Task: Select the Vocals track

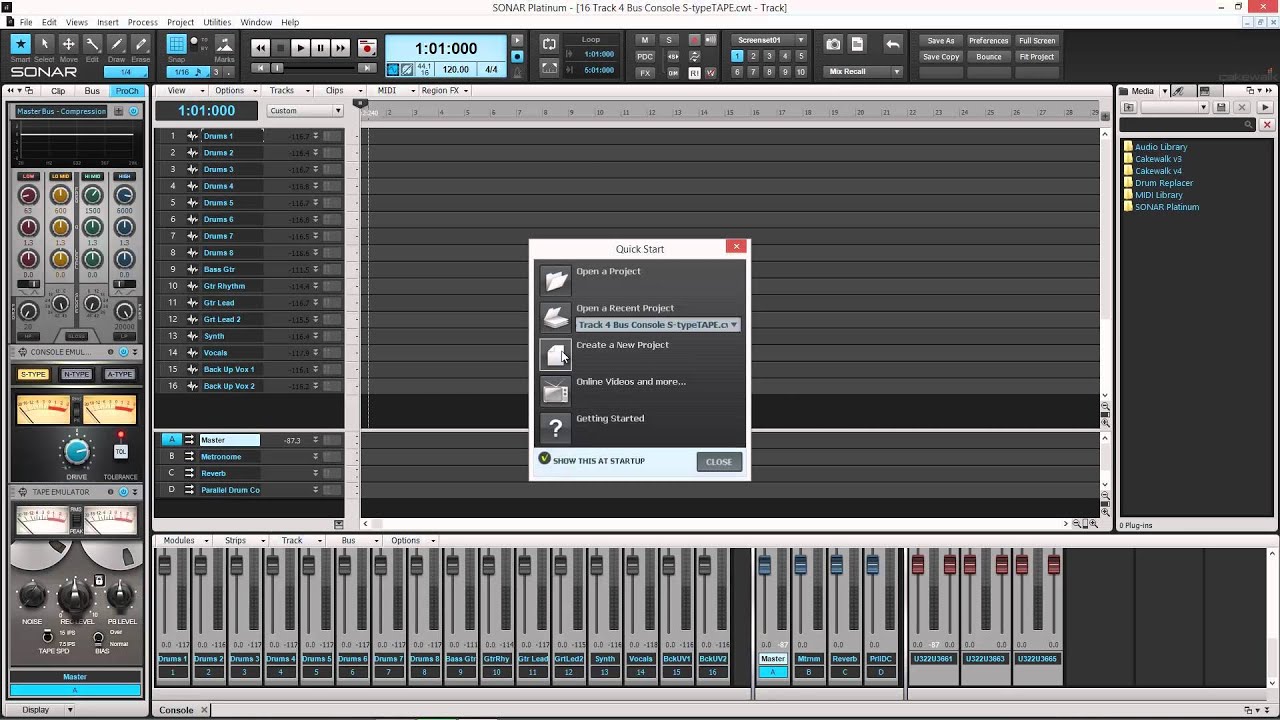Action: [231, 353]
